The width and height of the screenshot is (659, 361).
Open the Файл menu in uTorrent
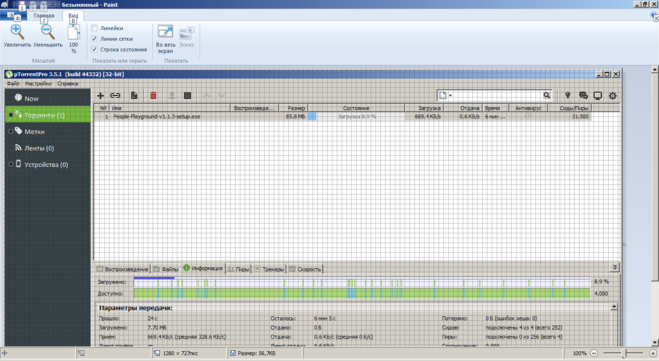(x=13, y=84)
